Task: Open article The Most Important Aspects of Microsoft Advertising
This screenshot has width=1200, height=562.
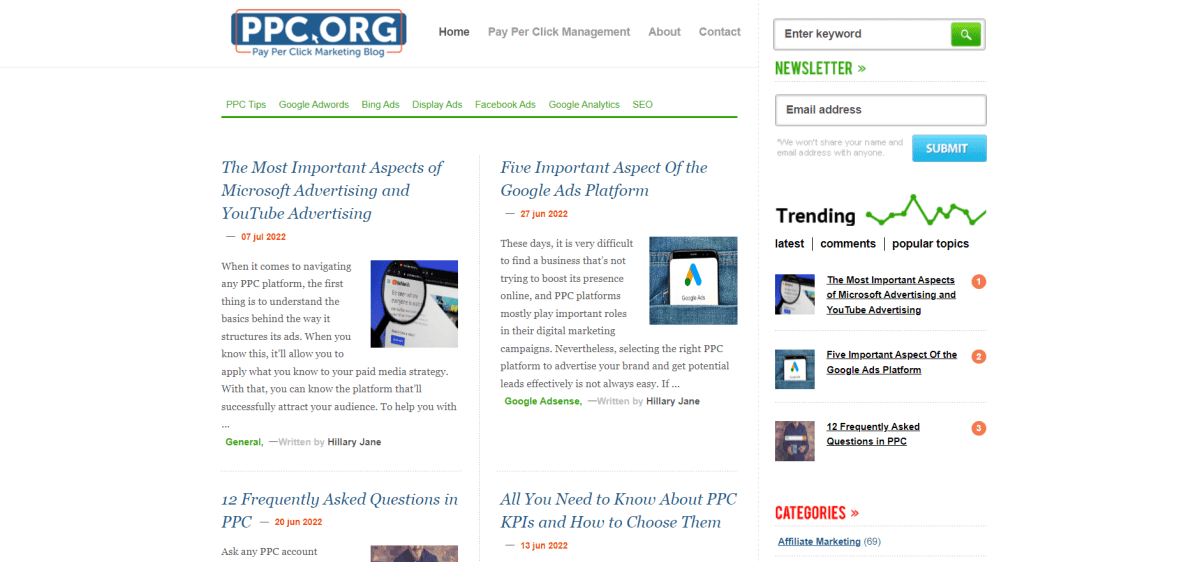Action: 332,190
